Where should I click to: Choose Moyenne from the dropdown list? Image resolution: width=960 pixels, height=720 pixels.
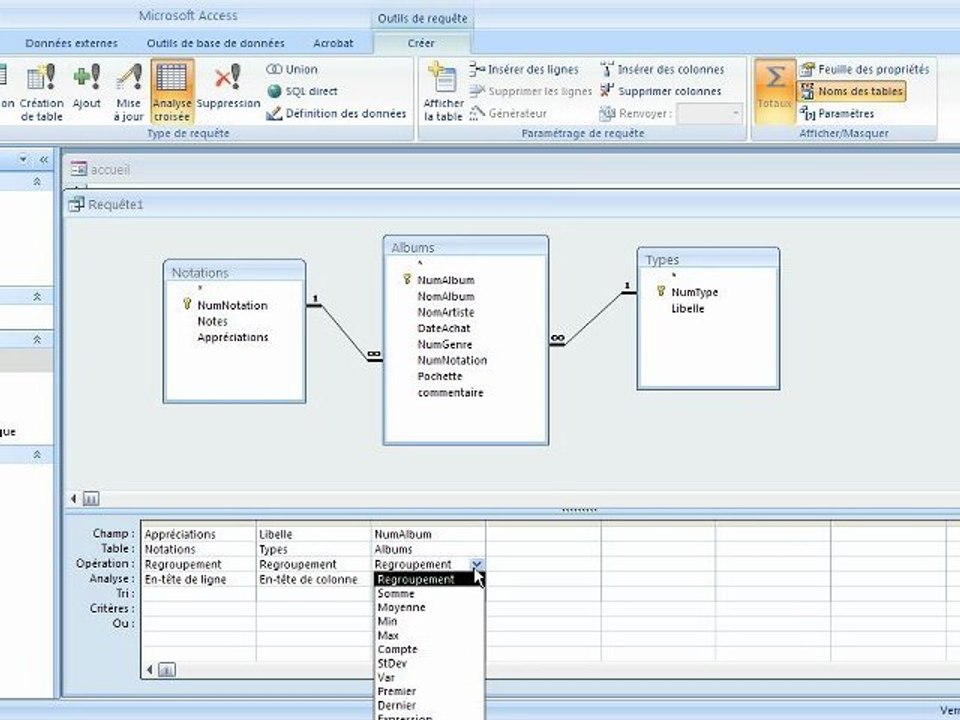(429, 607)
